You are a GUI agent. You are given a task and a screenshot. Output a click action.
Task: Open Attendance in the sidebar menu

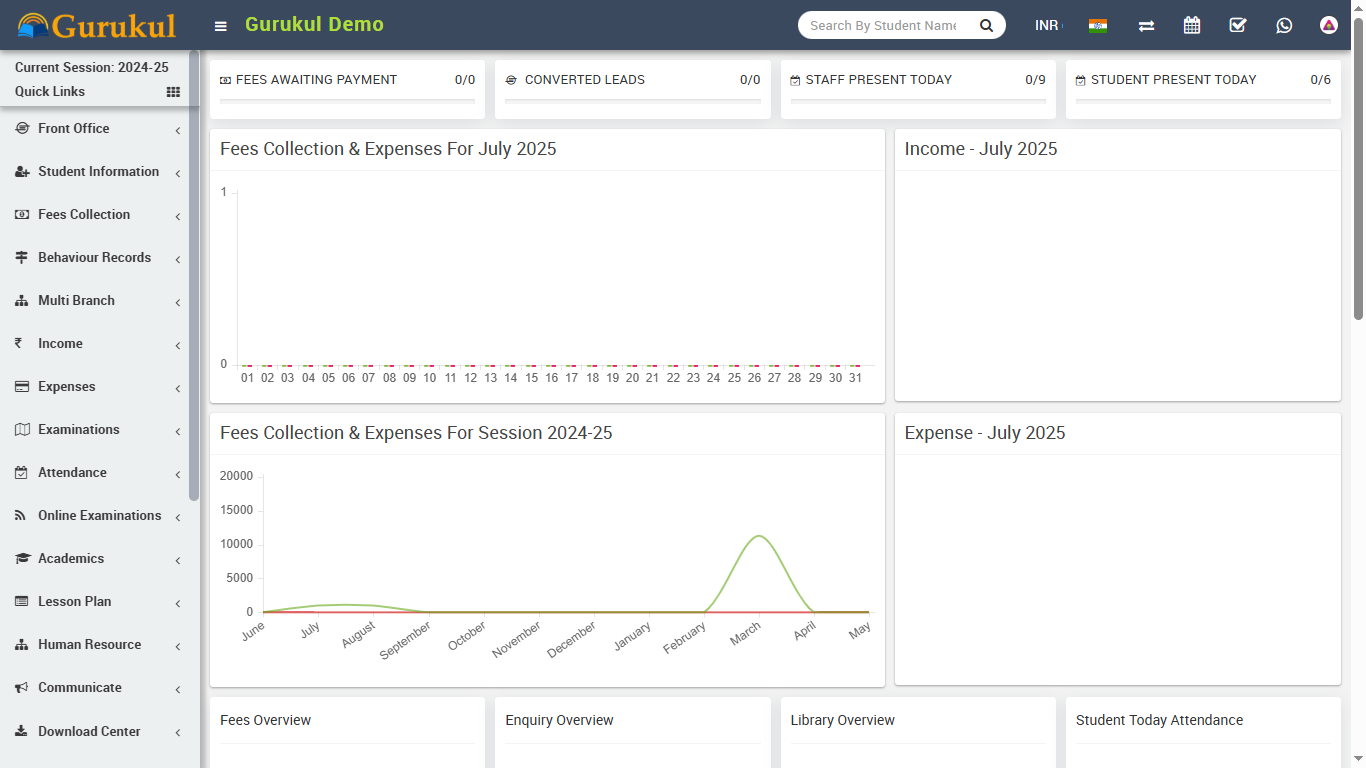[x=72, y=473]
